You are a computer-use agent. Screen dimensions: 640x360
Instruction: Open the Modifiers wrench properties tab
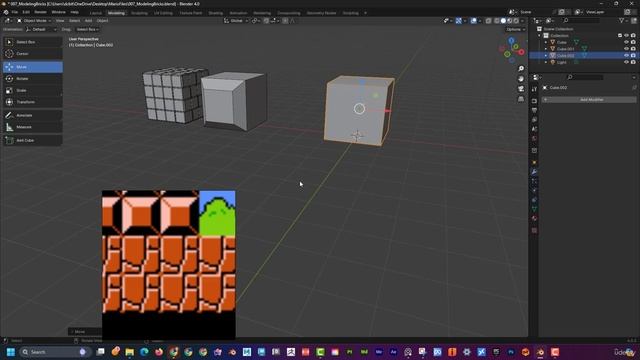pyautogui.click(x=534, y=172)
